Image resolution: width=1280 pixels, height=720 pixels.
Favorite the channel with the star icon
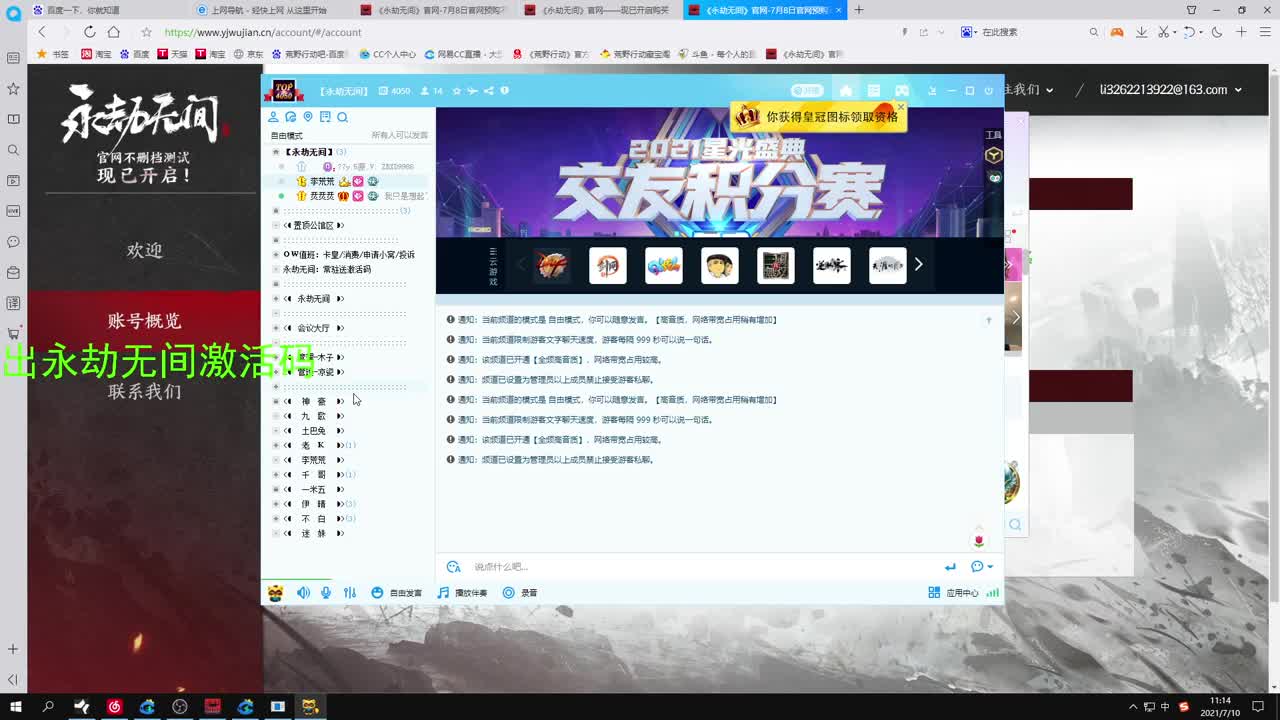457,91
